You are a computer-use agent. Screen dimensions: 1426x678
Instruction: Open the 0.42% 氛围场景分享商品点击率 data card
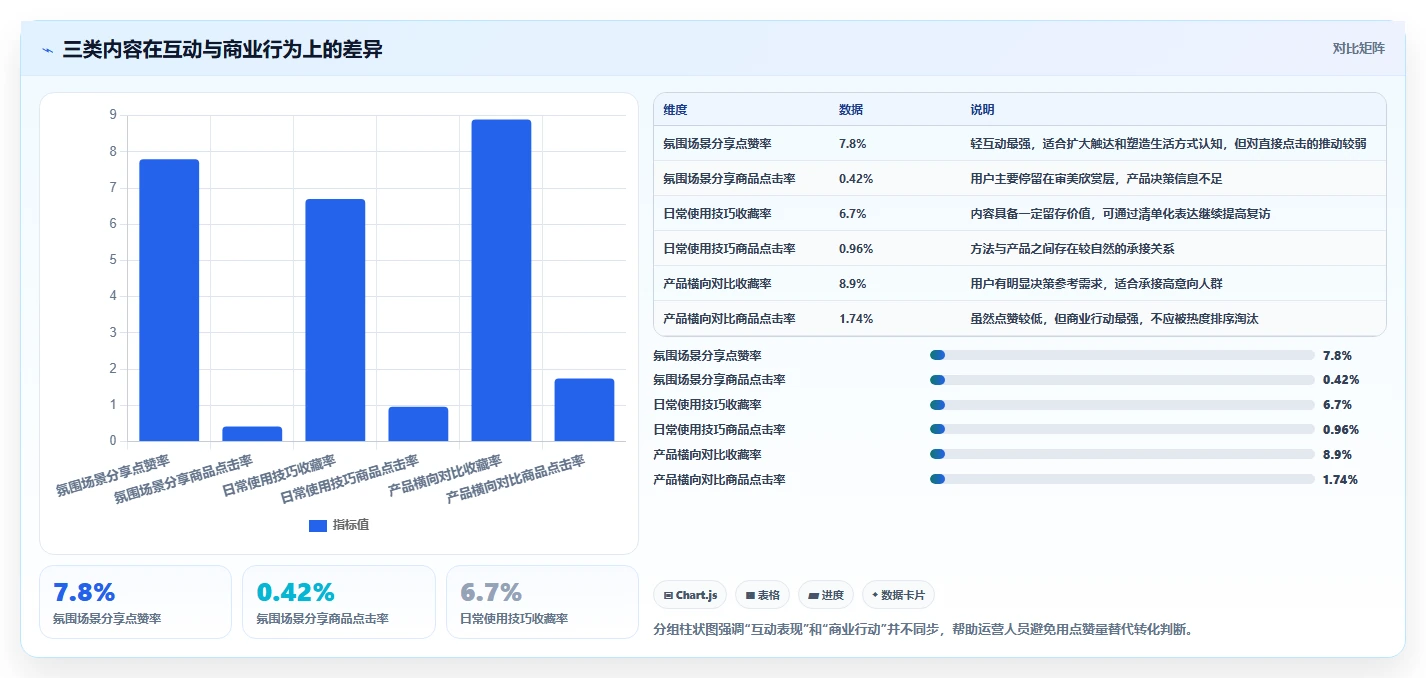click(x=339, y=602)
